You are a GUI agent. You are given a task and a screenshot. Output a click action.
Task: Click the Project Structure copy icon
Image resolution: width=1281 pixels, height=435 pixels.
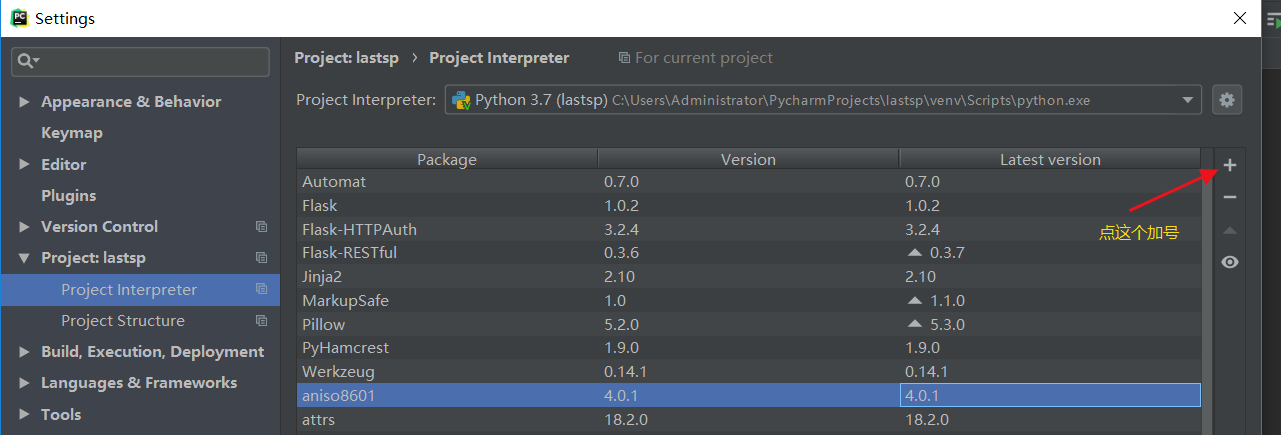[262, 321]
